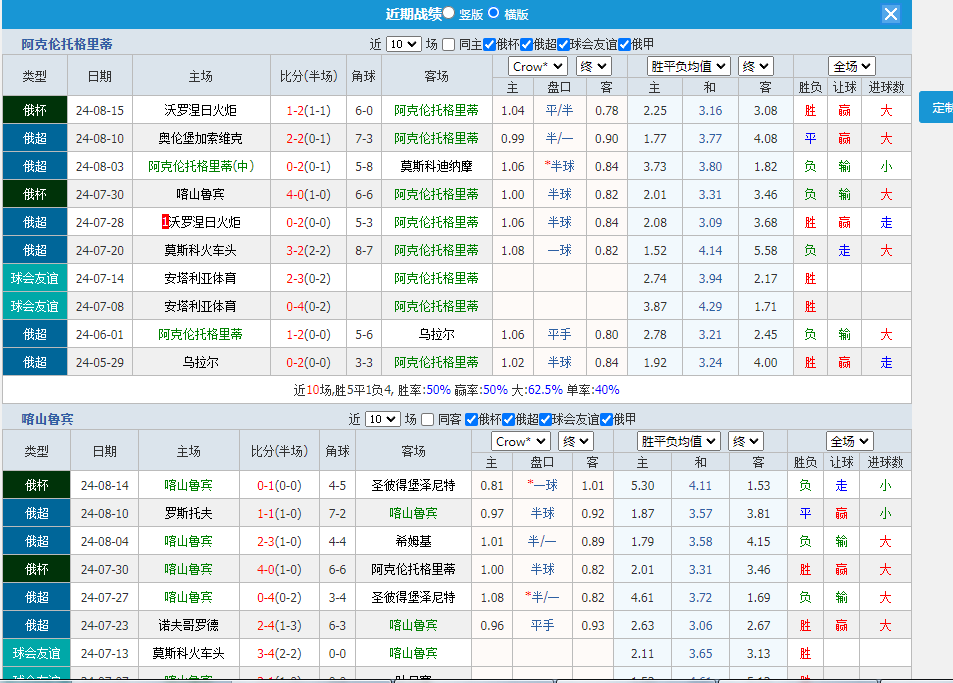The image size is (953, 683).
Task: Open the Crow* dropdown for 喀山鲁宾 table
Action: click(x=519, y=440)
